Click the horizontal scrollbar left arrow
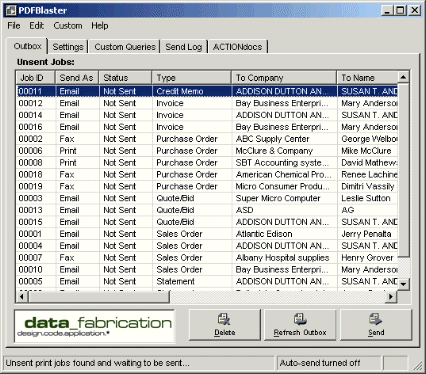 click(22, 296)
